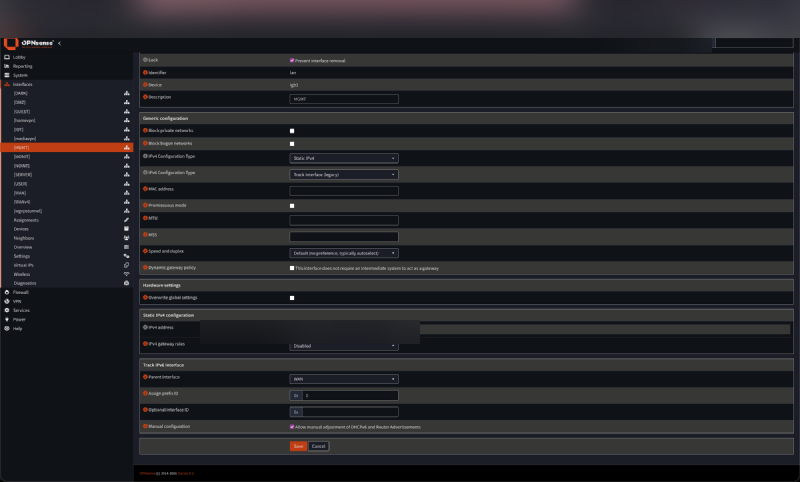The image size is (800, 482).
Task: Click the icon beside Devices
Action: pyautogui.click(x=127, y=229)
